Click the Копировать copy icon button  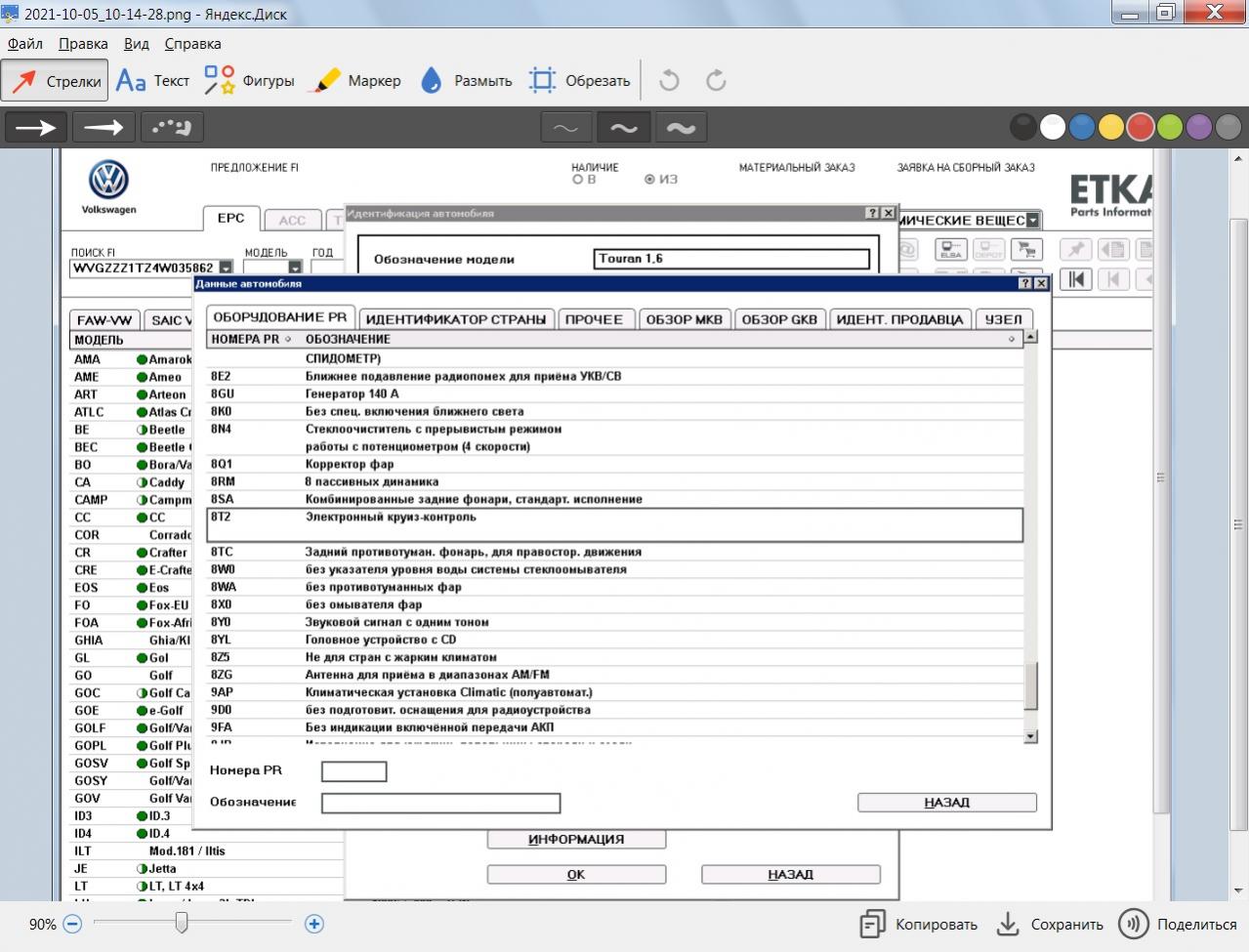(x=918, y=924)
